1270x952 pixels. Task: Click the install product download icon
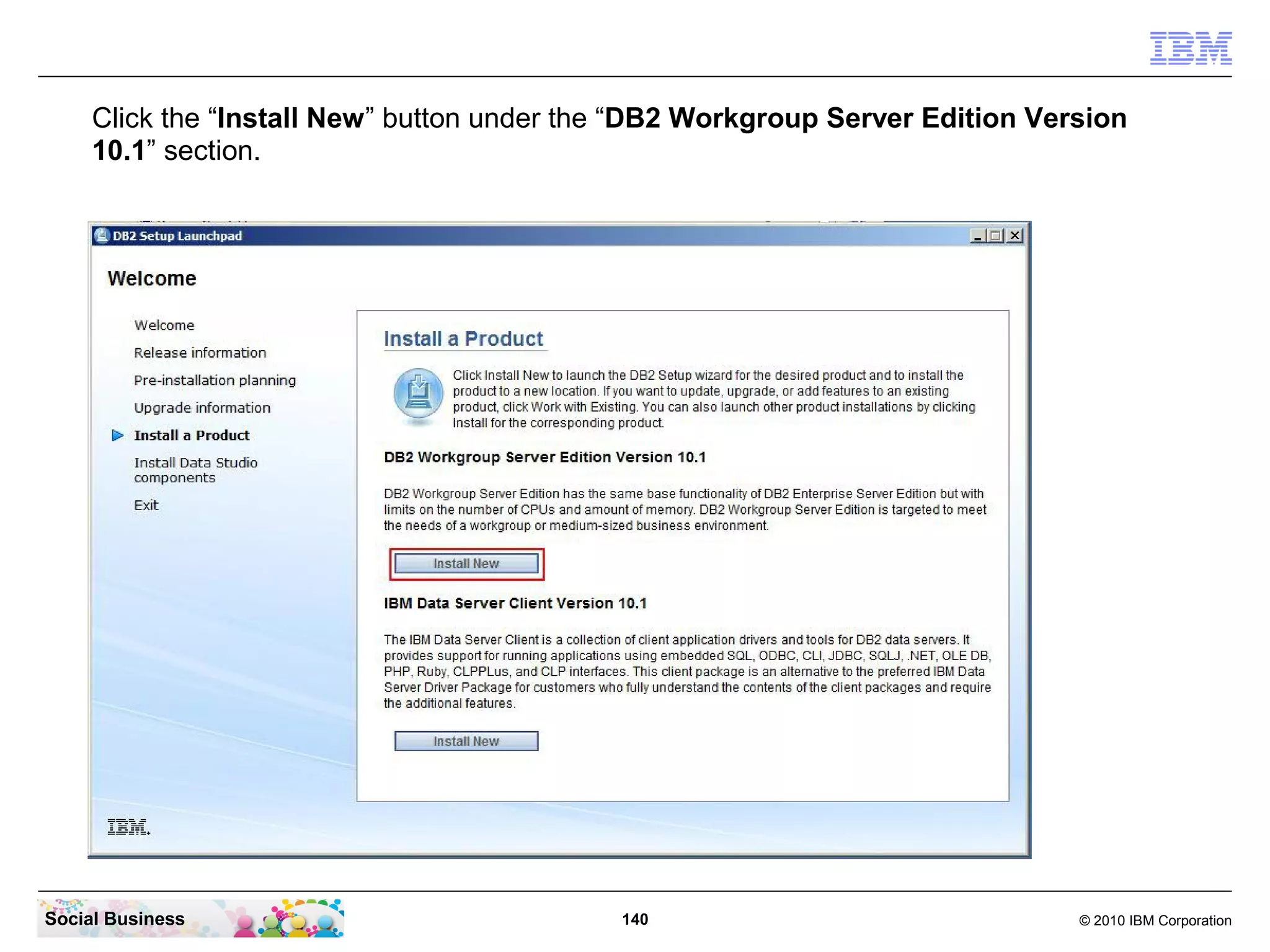419,397
